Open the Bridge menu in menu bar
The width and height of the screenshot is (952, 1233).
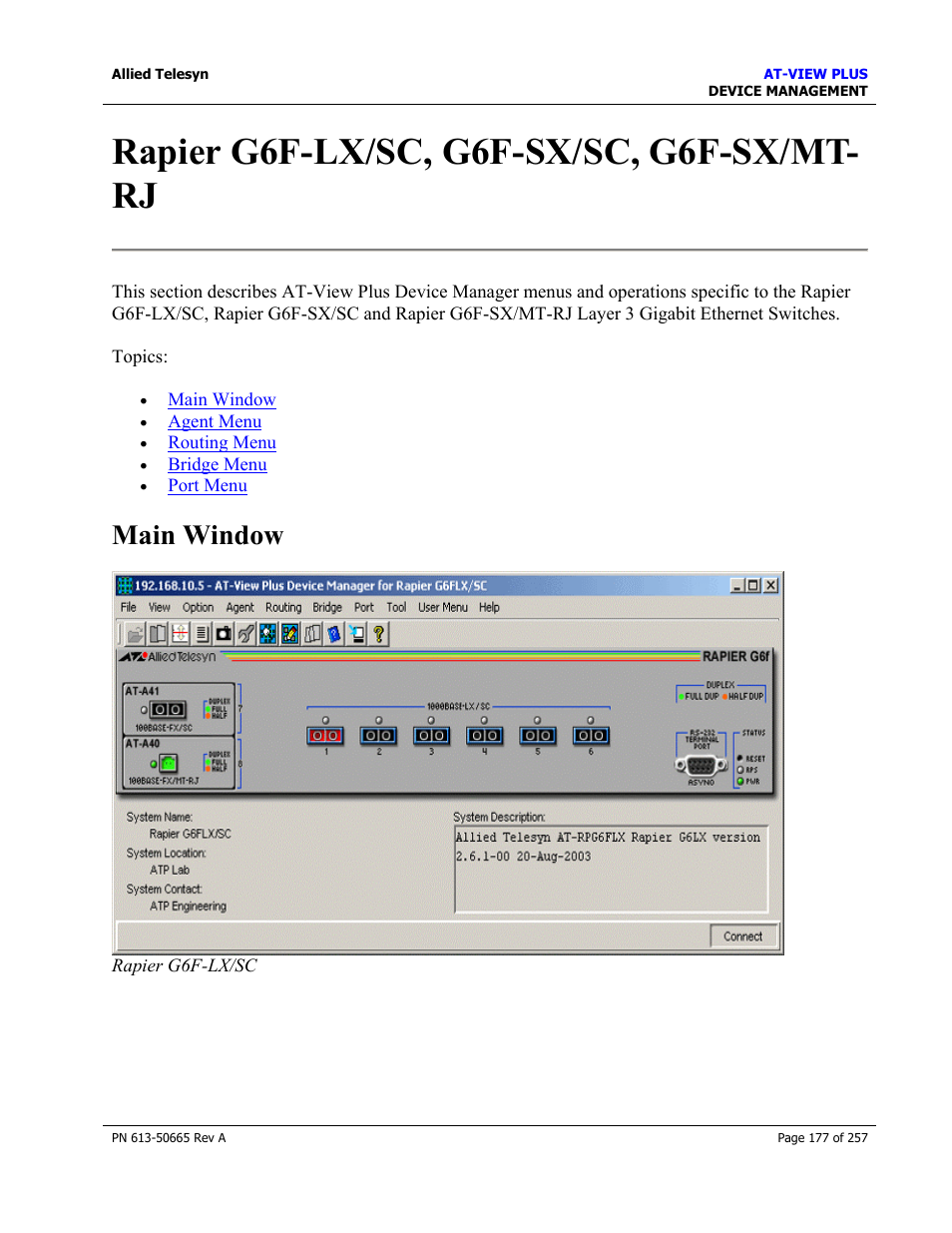click(327, 607)
